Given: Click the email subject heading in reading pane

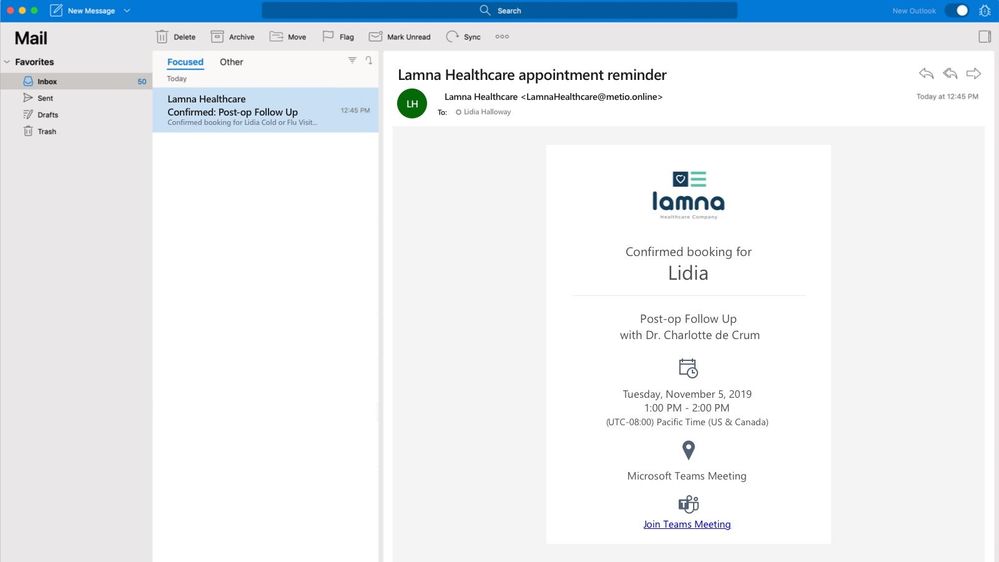Looking at the screenshot, I should pyautogui.click(x=532, y=75).
